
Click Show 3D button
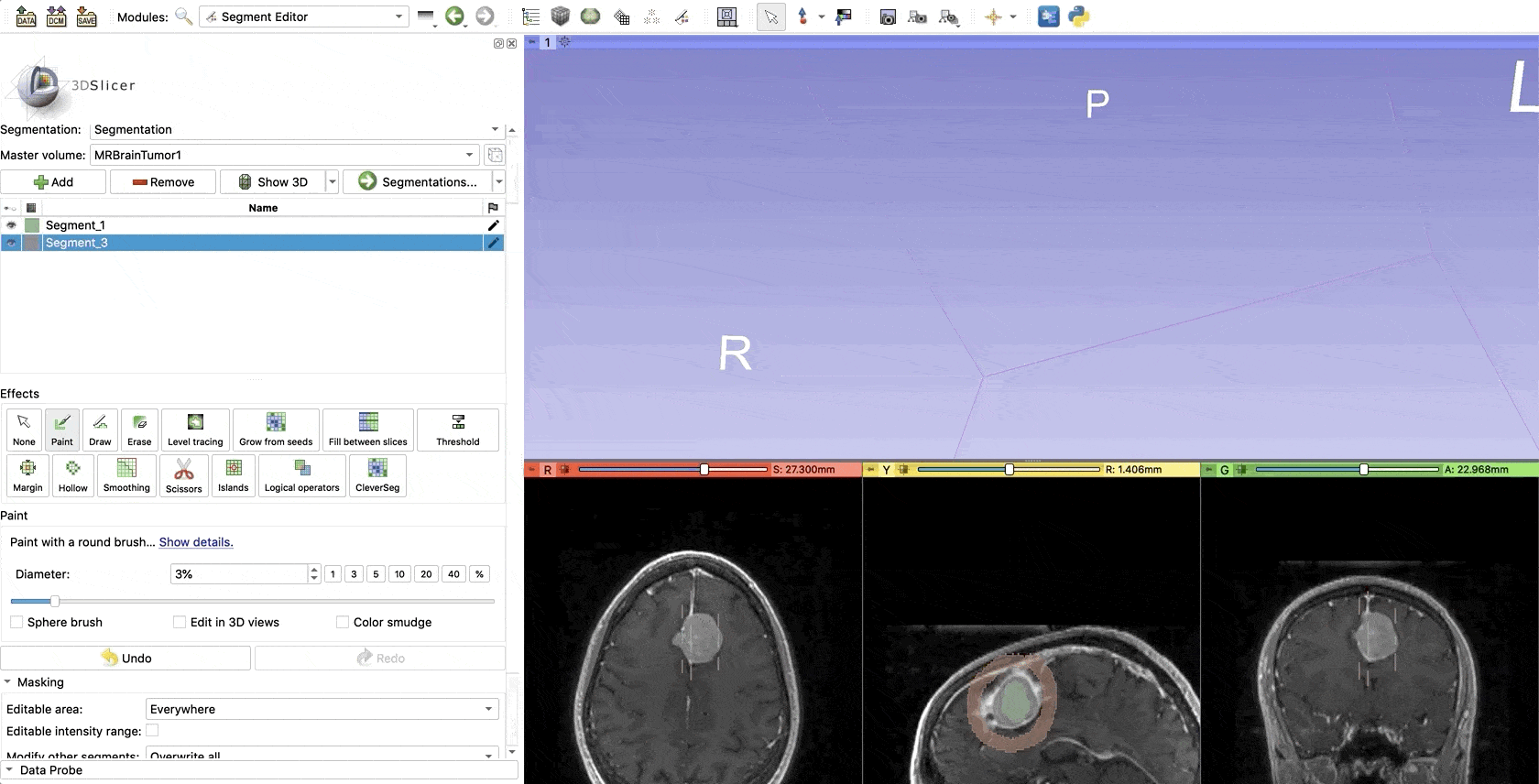click(x=273, y=181)
